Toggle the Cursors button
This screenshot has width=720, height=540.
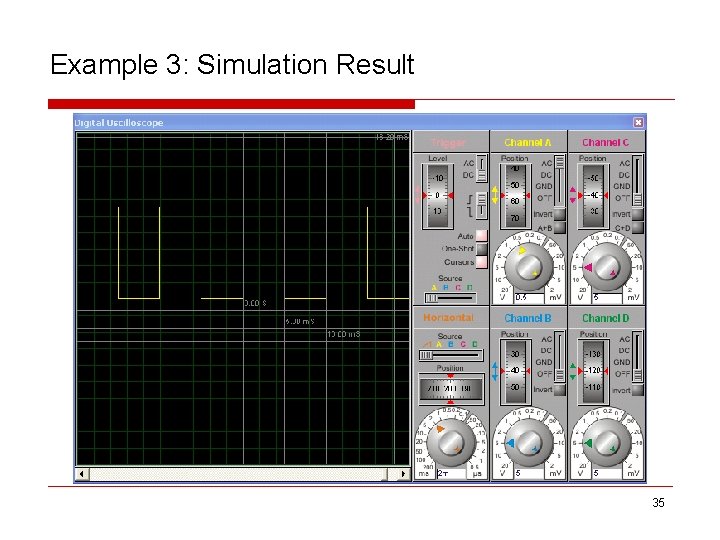(x=481, y=262)
